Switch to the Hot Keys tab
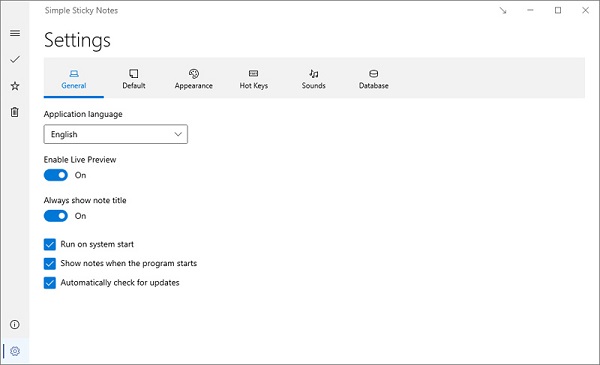The height and width of the screenshot is (365, 600). (253, 79)
